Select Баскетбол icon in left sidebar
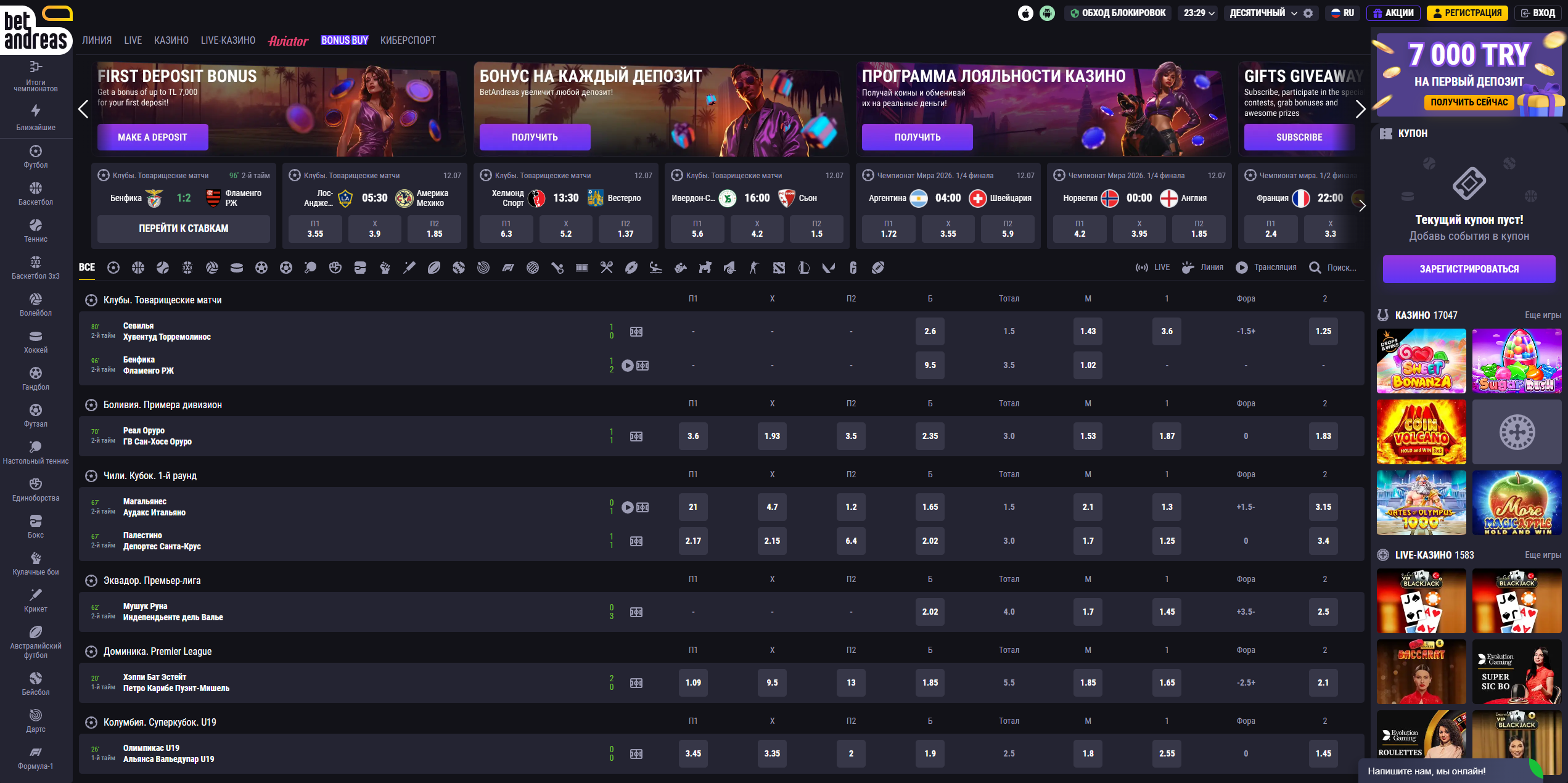 point(36,189)
